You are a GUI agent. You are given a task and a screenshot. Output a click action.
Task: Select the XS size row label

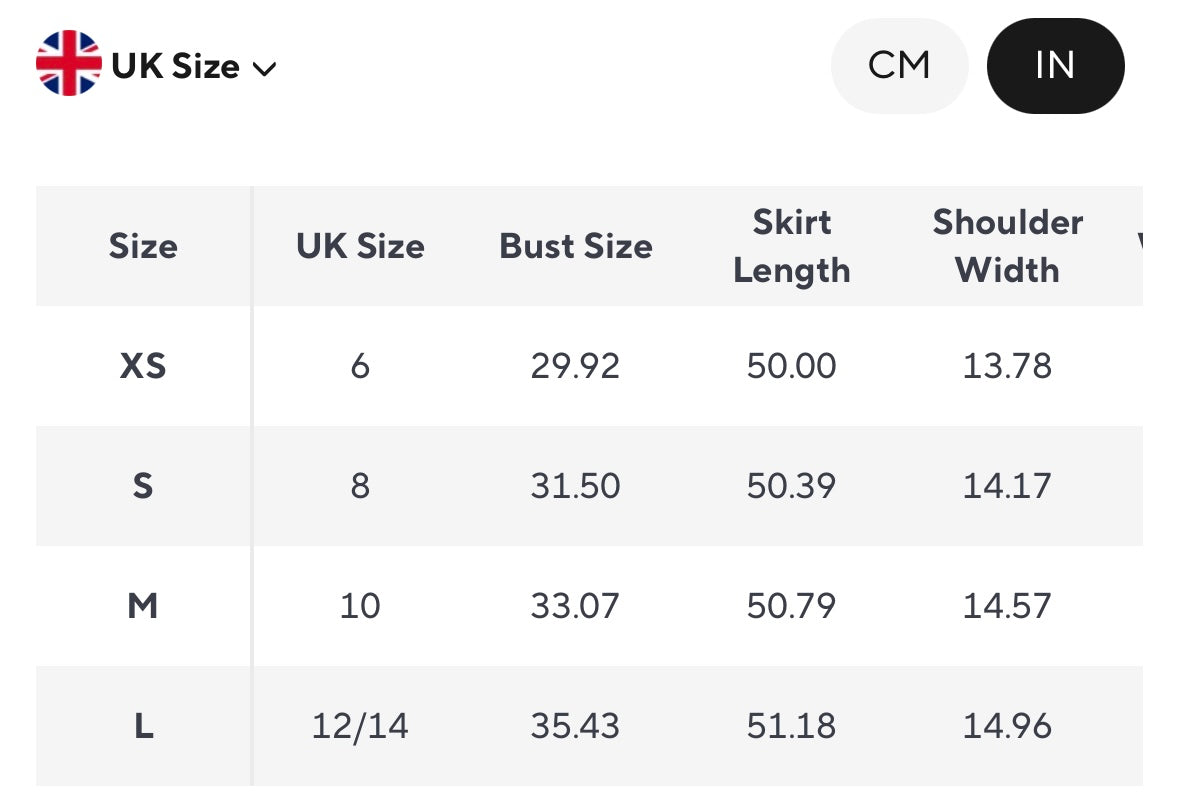point(143,366)
